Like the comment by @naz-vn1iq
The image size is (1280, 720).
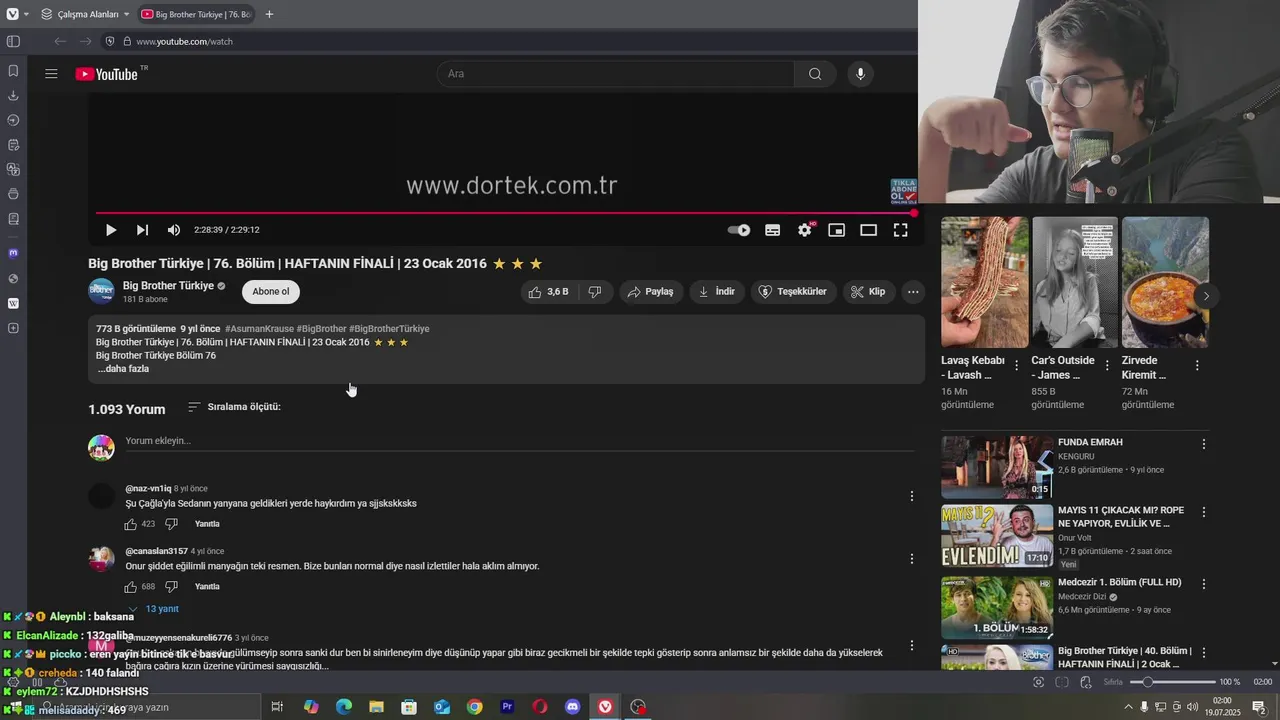click(130, 524)
